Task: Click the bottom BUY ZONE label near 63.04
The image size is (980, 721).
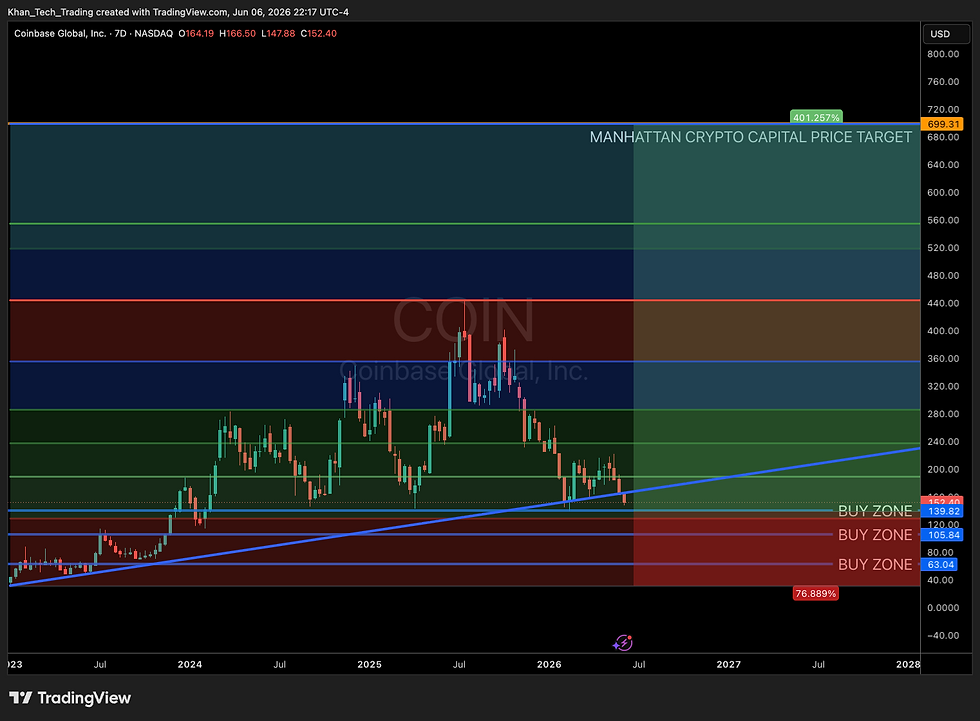Action: pos(875,565)
